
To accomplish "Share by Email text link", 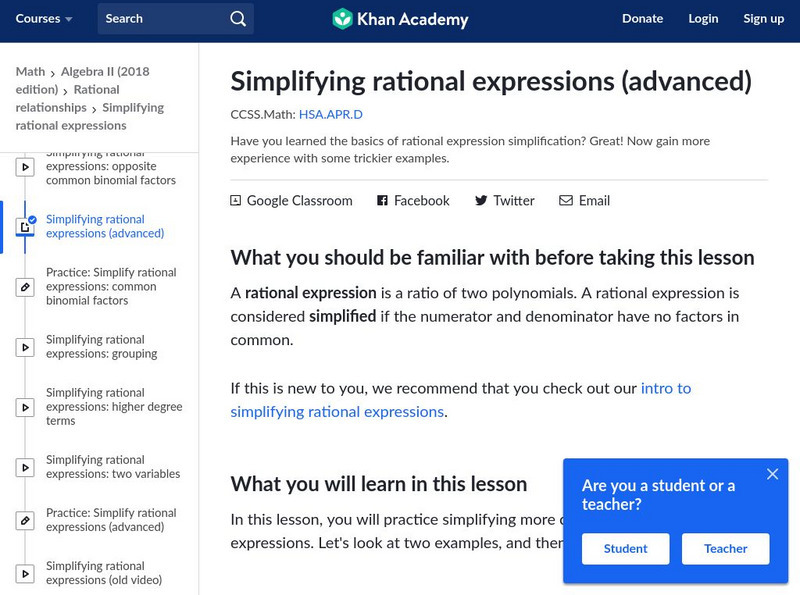I will pyautogui.click(x=594, y=201).
